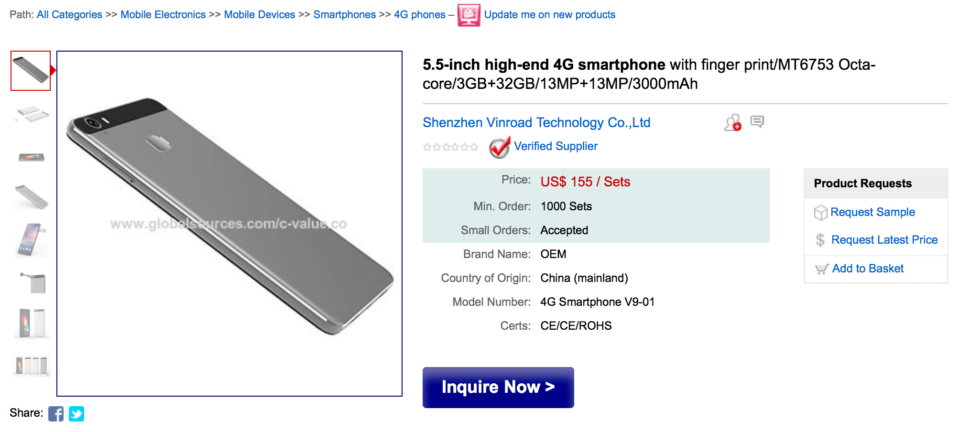Select the power bank thumbnail image

pyautogui.click(x=31, y=281)
